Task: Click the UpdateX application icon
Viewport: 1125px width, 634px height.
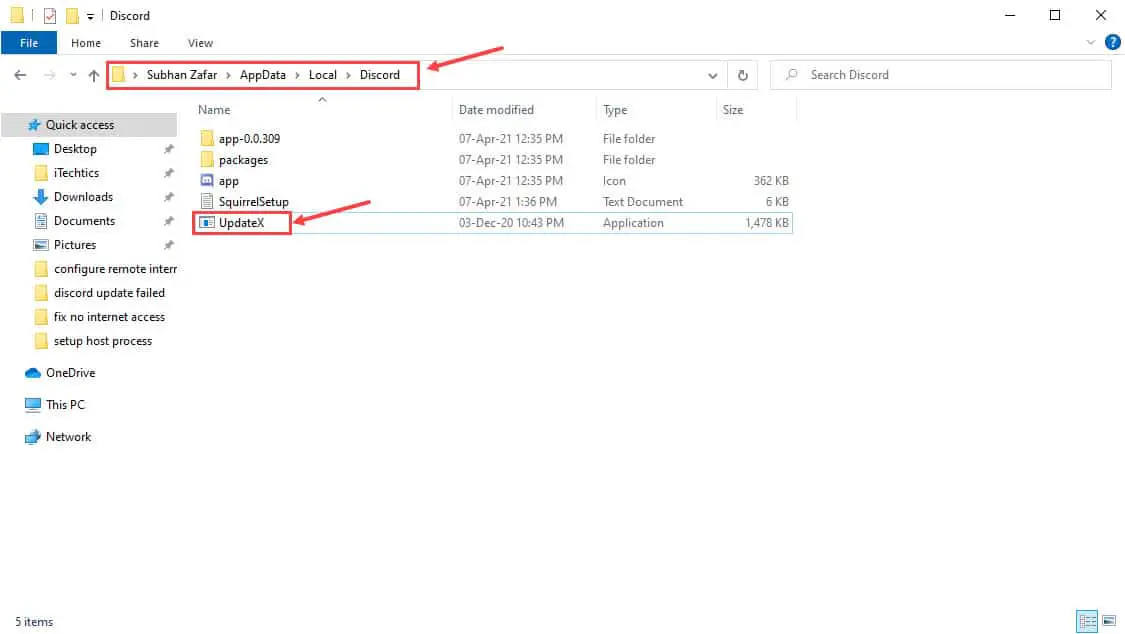Action: 207,223
